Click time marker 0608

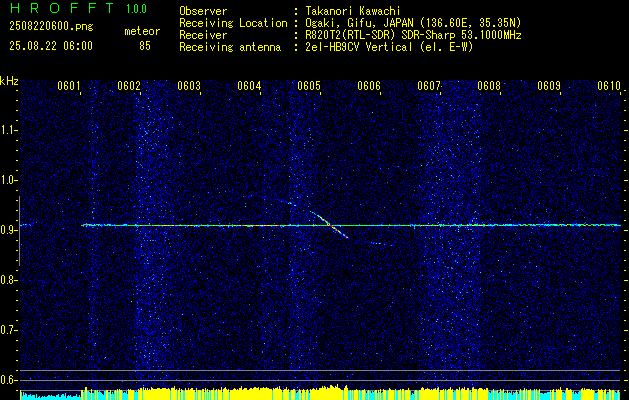click(x=489, y=85)
